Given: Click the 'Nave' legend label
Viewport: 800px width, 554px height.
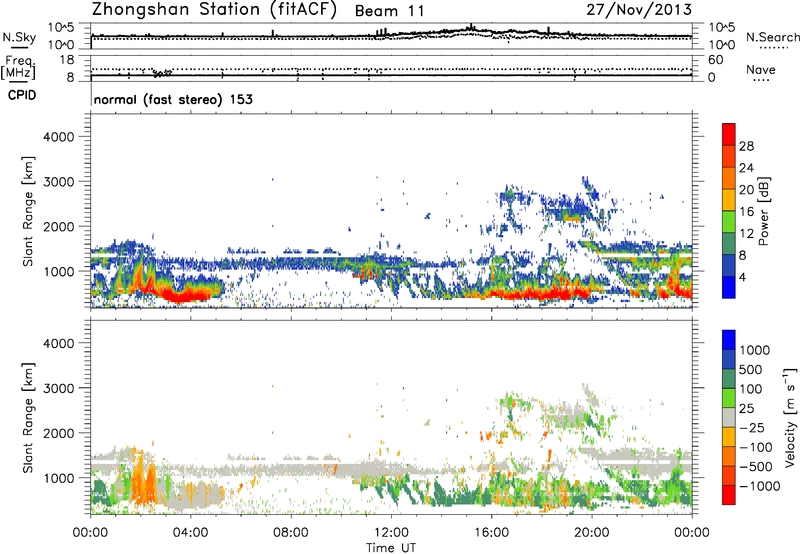Looking at the screenshot, I should (x=761, y=70).
